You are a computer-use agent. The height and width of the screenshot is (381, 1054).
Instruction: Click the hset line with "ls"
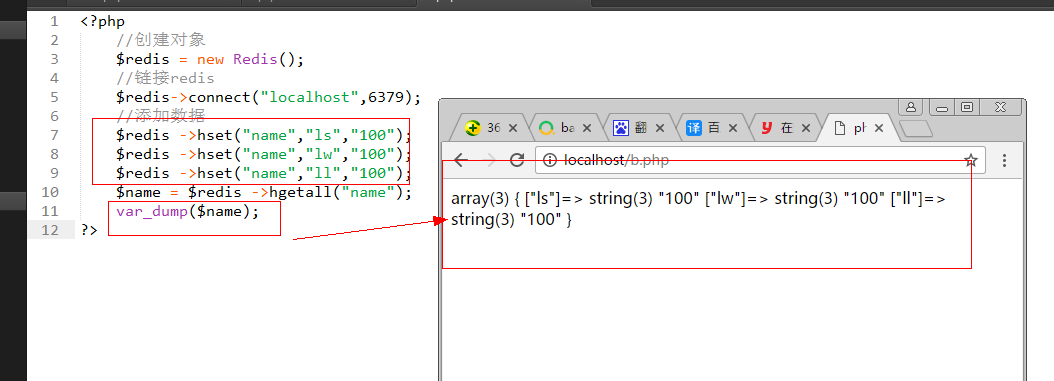(264, 135)
